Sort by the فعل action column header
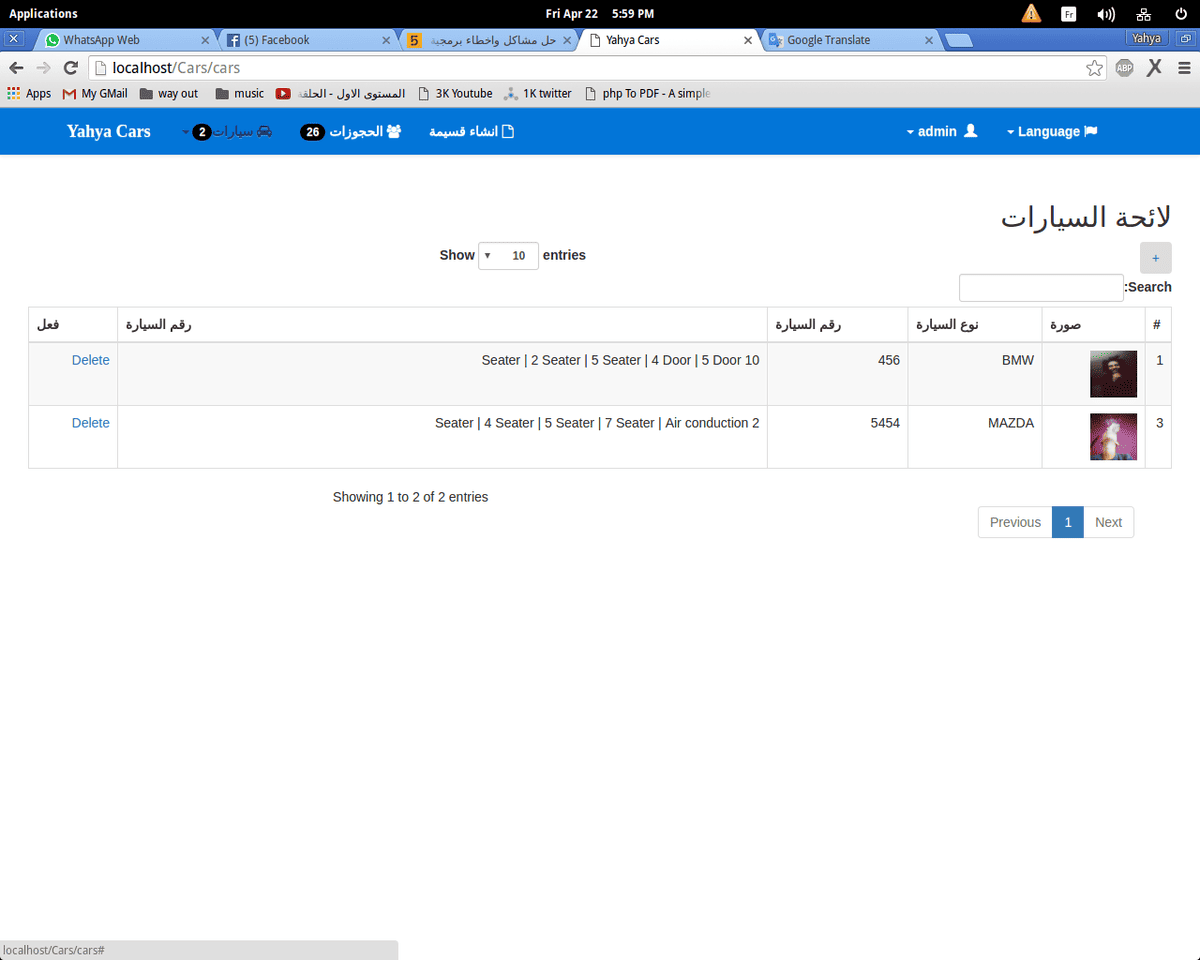1200x960 pixels. tap(73, 325)
